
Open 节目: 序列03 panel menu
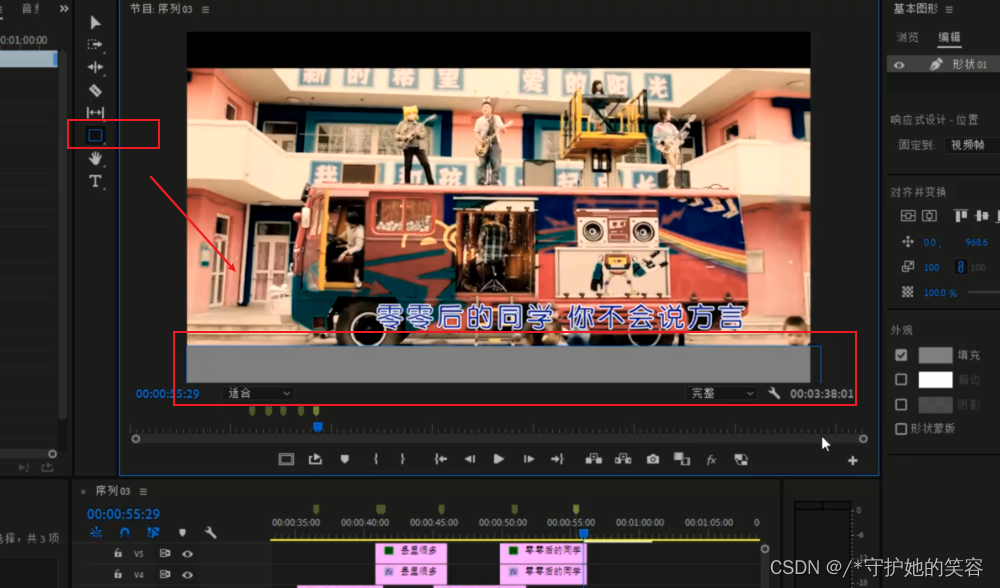click(x=205, y=10)
